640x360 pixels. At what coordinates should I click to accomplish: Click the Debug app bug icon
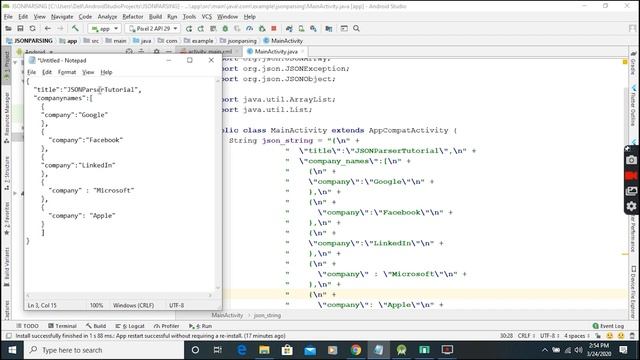[225, 29]
